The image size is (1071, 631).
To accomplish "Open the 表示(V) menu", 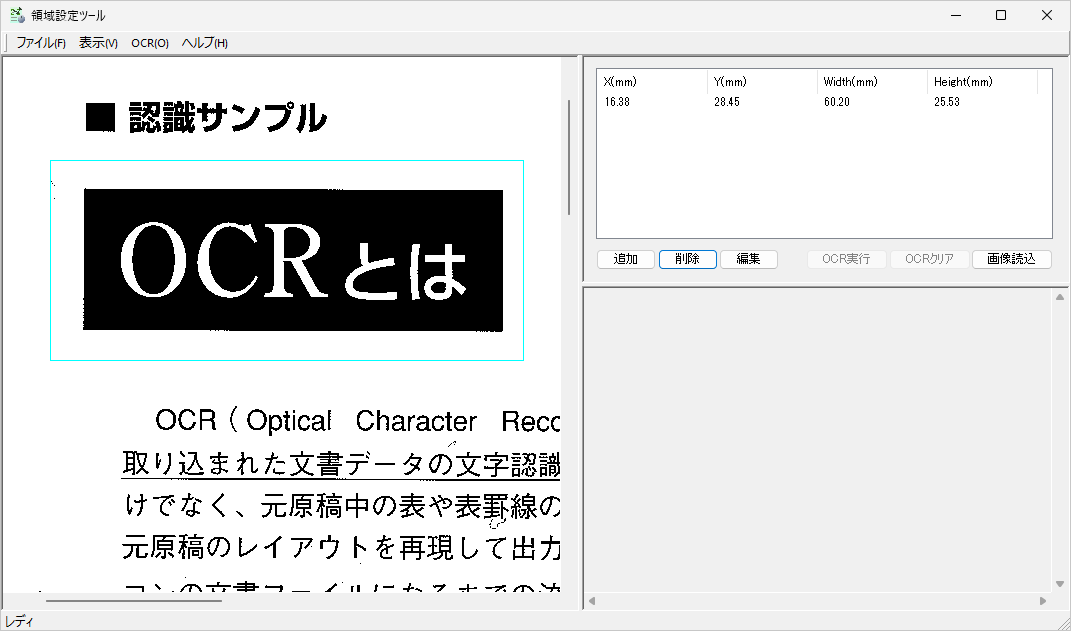I will pyautogui.click(x=96, y=43).
